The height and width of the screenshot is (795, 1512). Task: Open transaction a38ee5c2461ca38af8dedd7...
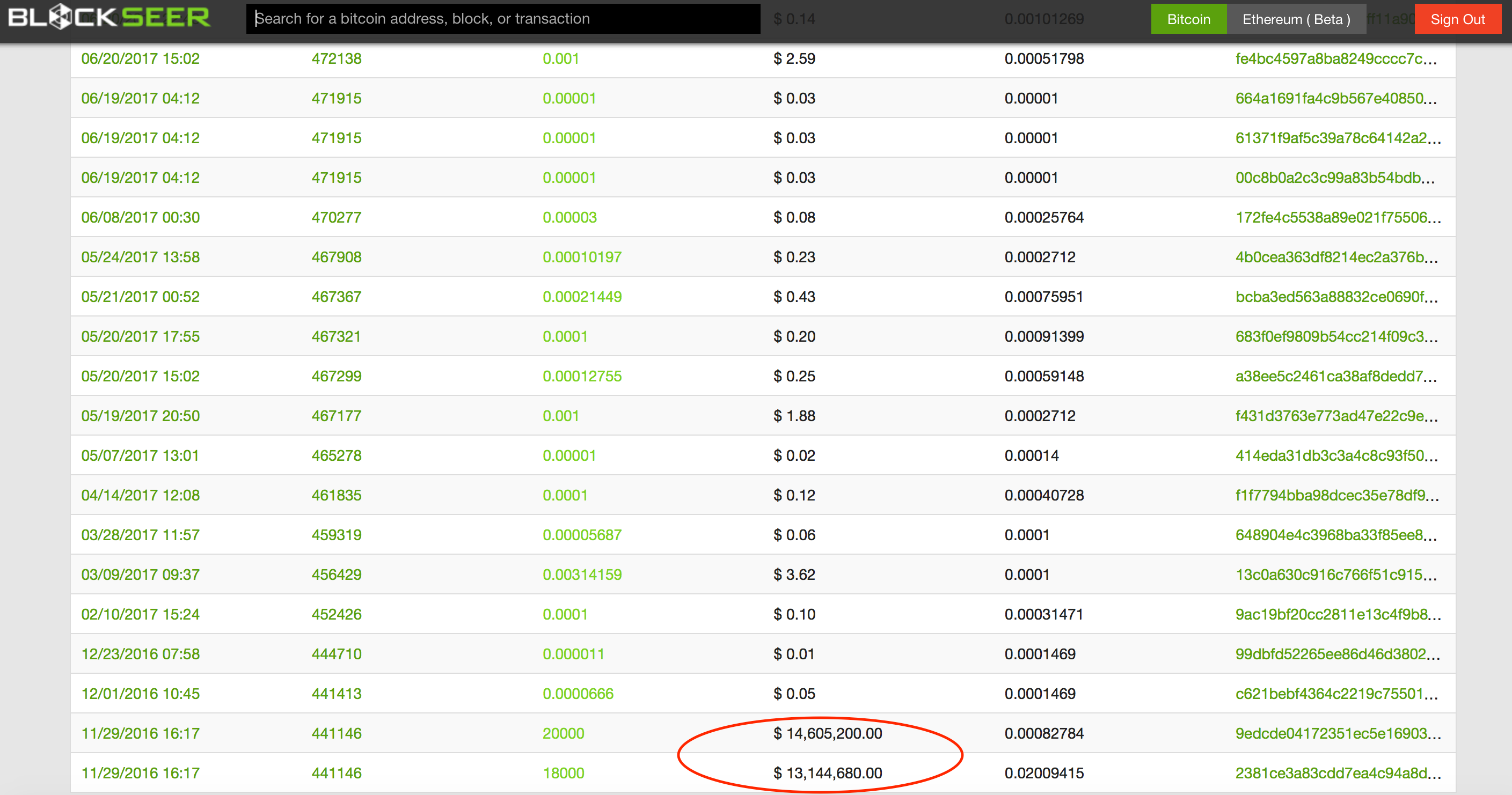(x=1336, y=376)
